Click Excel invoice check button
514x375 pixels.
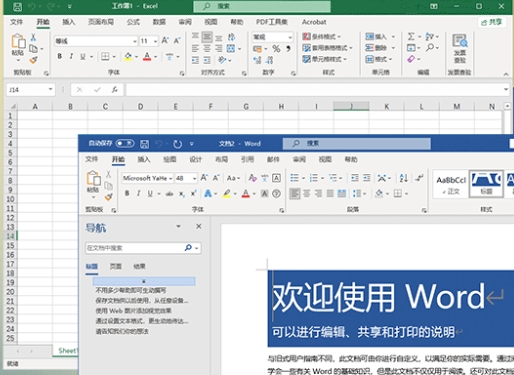[460, 48]
